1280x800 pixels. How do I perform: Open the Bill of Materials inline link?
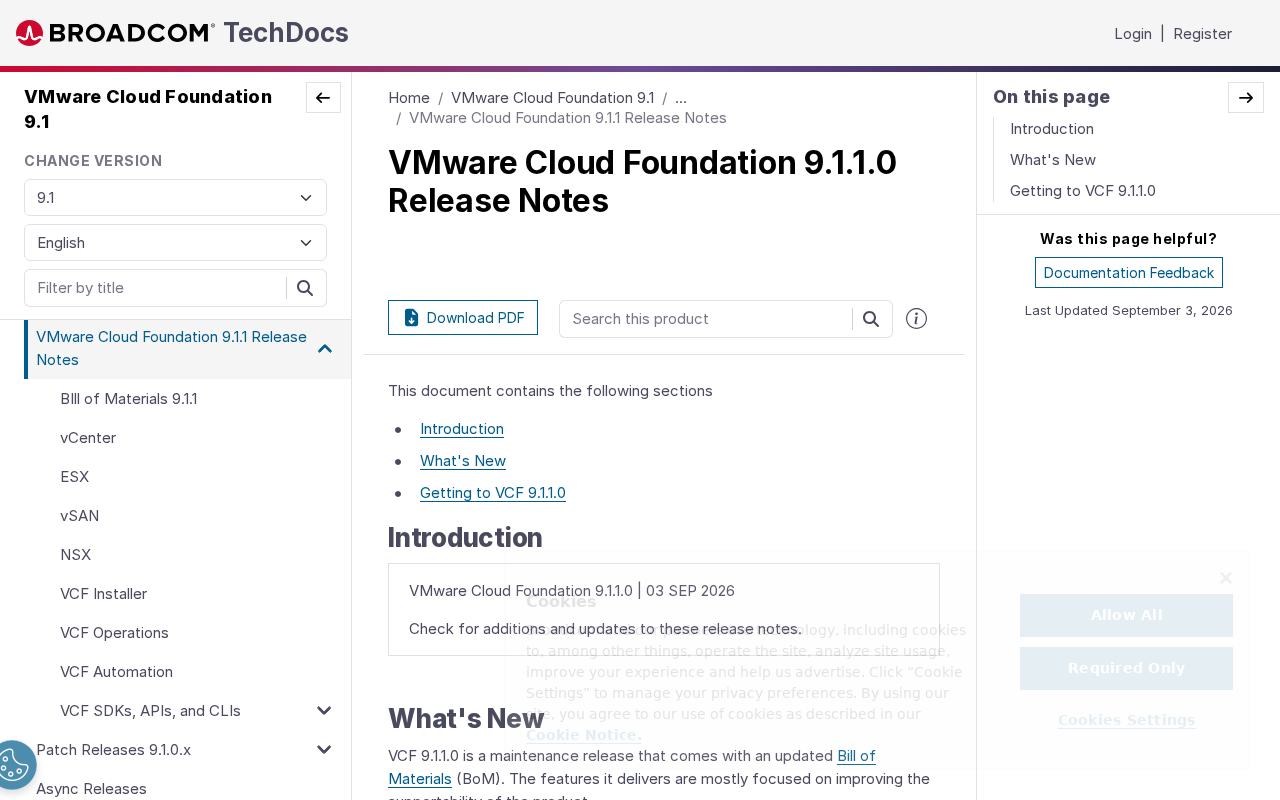point(856,756)
